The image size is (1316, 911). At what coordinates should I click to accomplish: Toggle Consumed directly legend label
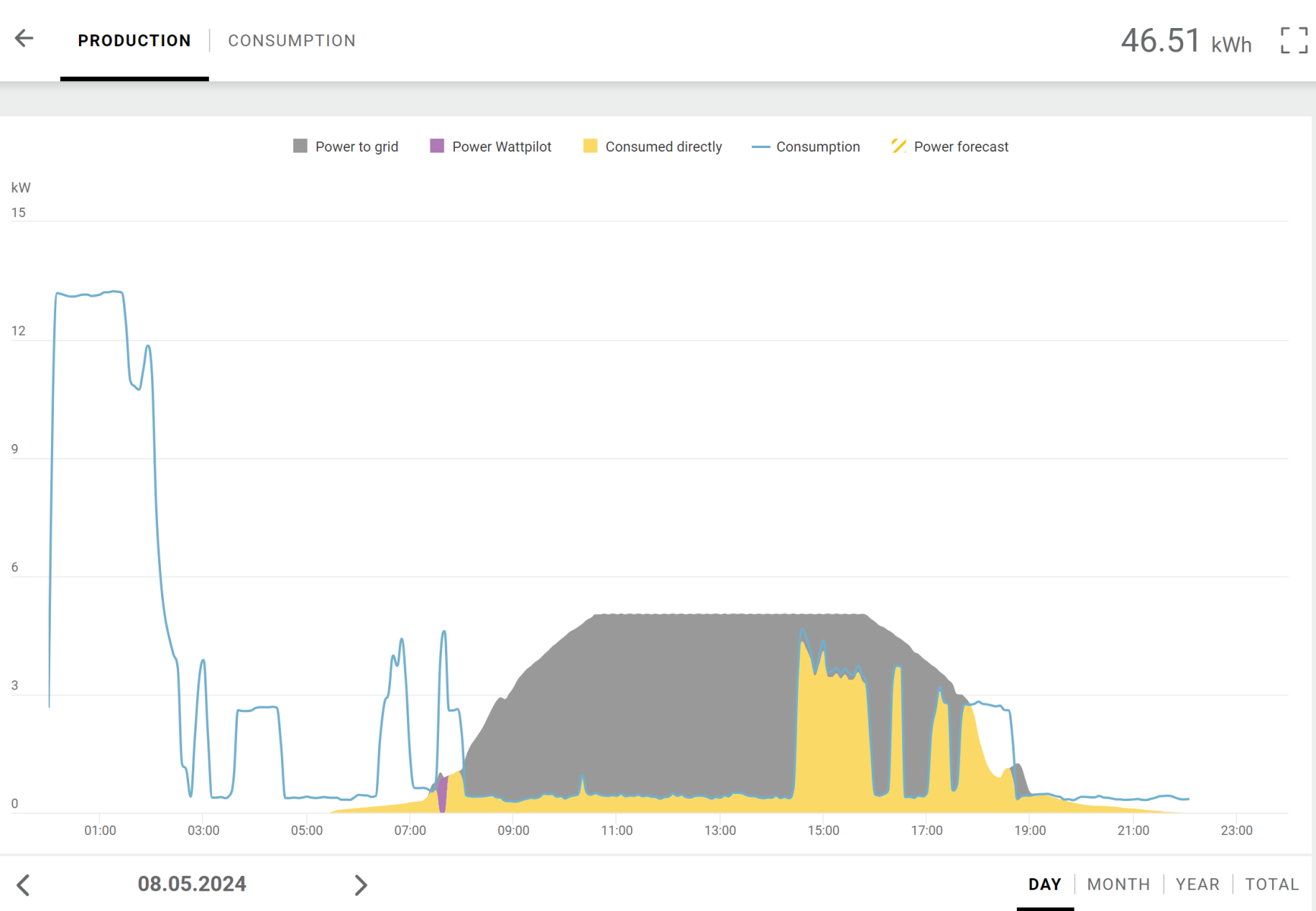tap(663, 147)
